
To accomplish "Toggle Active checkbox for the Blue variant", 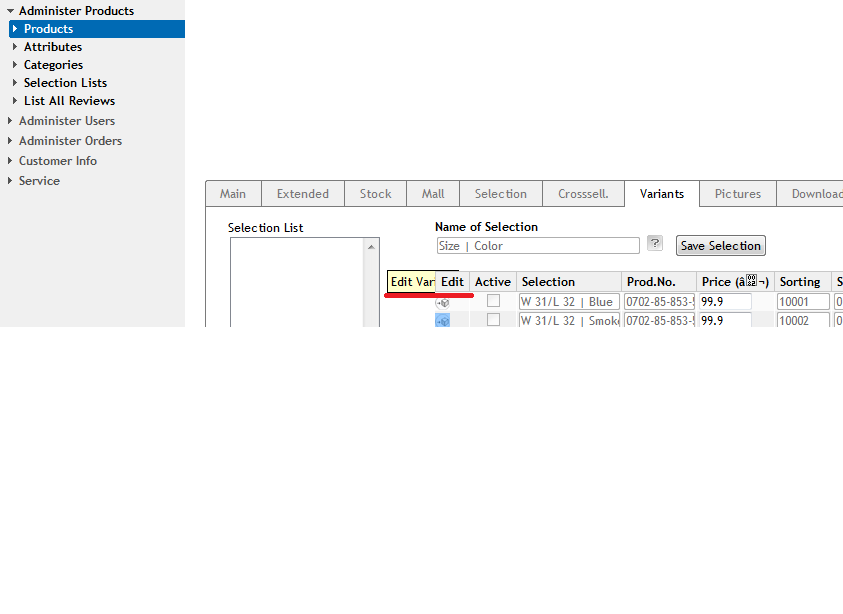I will pyautogui.click(x=493, y=301).
